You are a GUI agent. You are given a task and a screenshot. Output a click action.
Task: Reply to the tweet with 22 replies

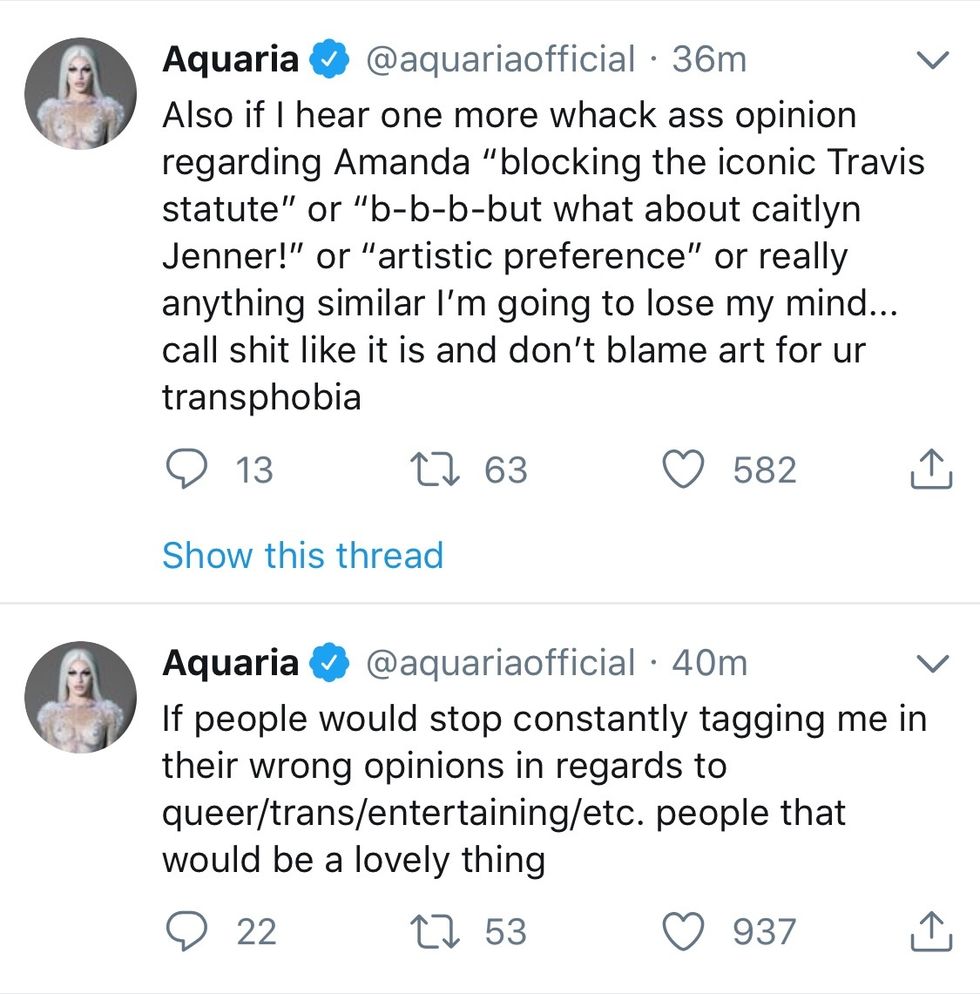click(x=185, y=931)
